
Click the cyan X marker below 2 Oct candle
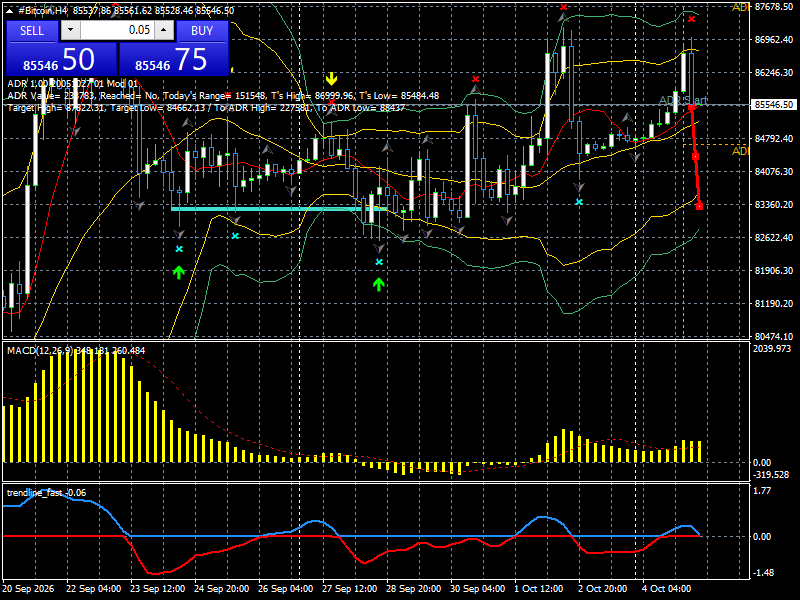coord(579,202)
